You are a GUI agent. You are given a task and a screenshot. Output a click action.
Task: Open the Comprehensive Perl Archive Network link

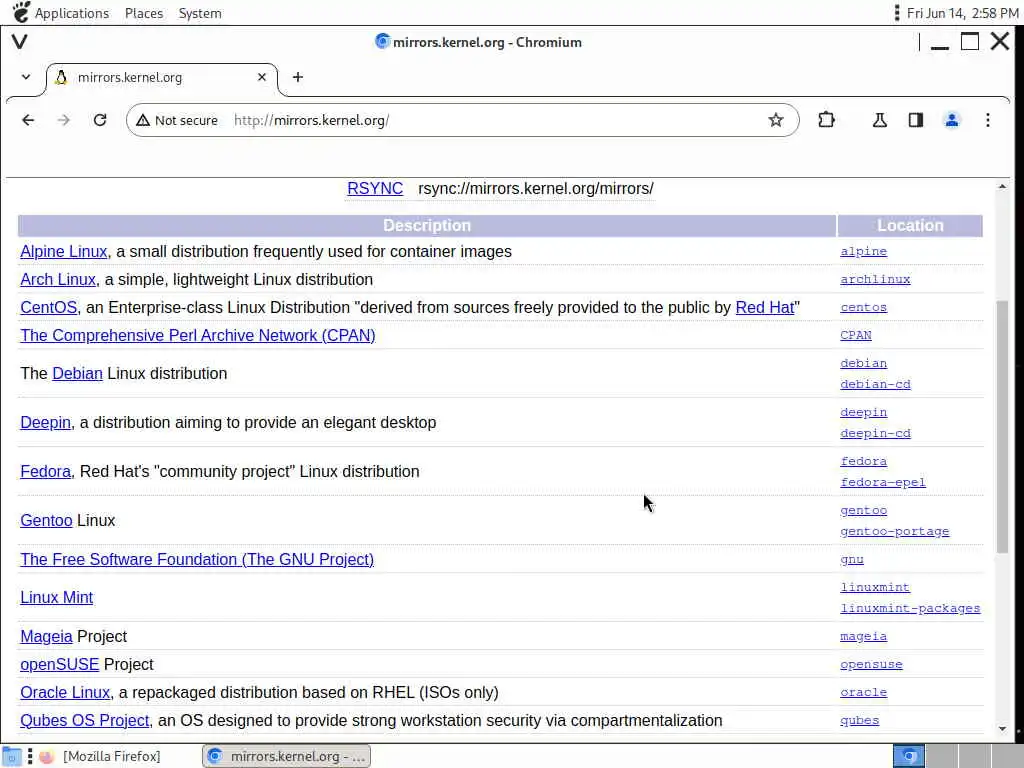click(198, 336)
